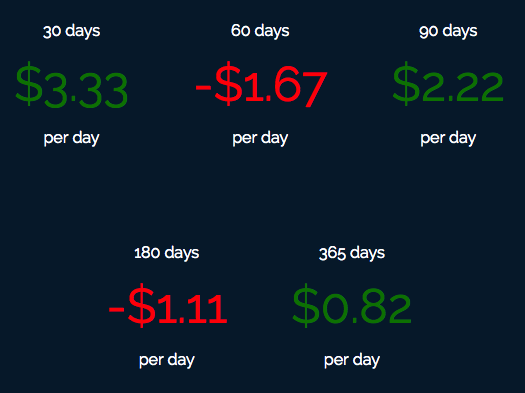Click 'per day' under -$1.67
The height and width of the screenshot is (393, 525).
(260, 138)
